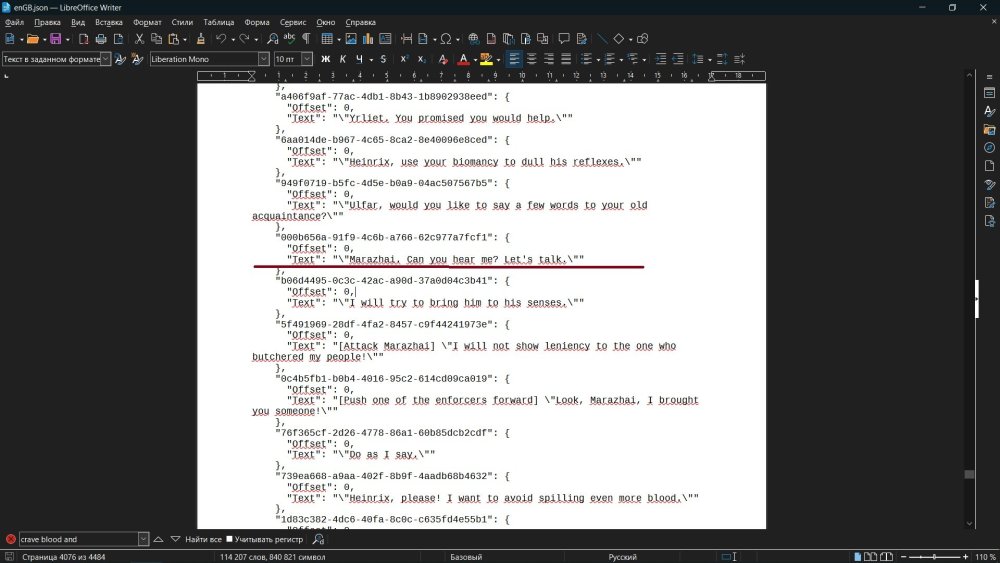
Task: Toggle formatting marks (pilcrow) icon
Action: (x=305, y=39)
